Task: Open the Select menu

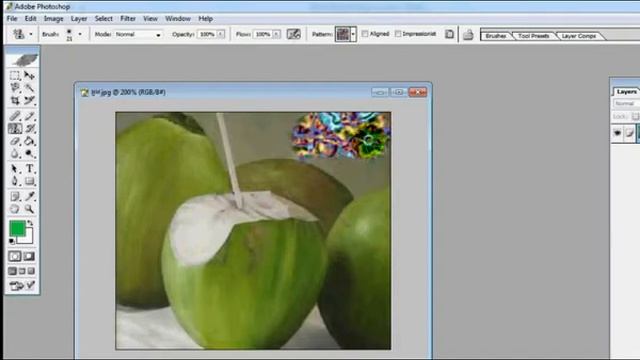Action: pyautogui.click(x=104, y=19)
